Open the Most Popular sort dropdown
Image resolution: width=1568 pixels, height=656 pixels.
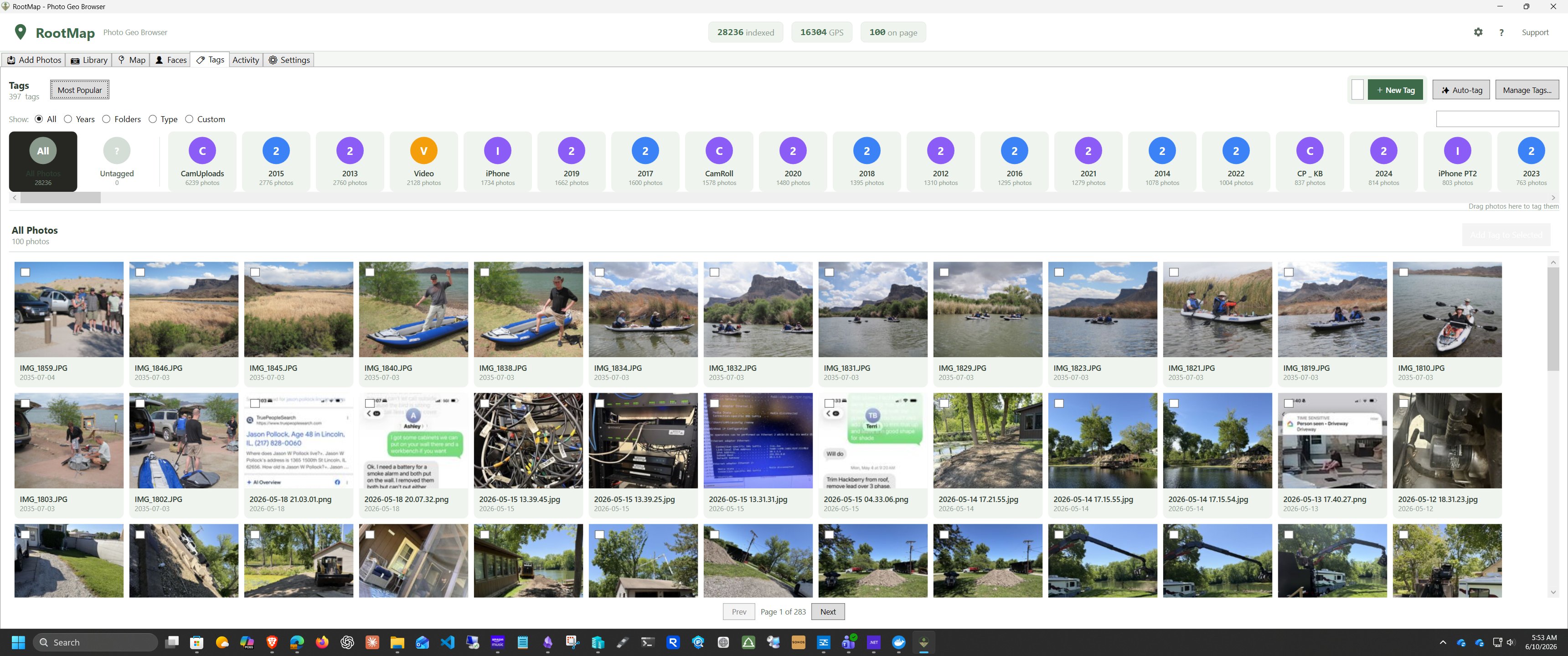(x=80, y=90)
